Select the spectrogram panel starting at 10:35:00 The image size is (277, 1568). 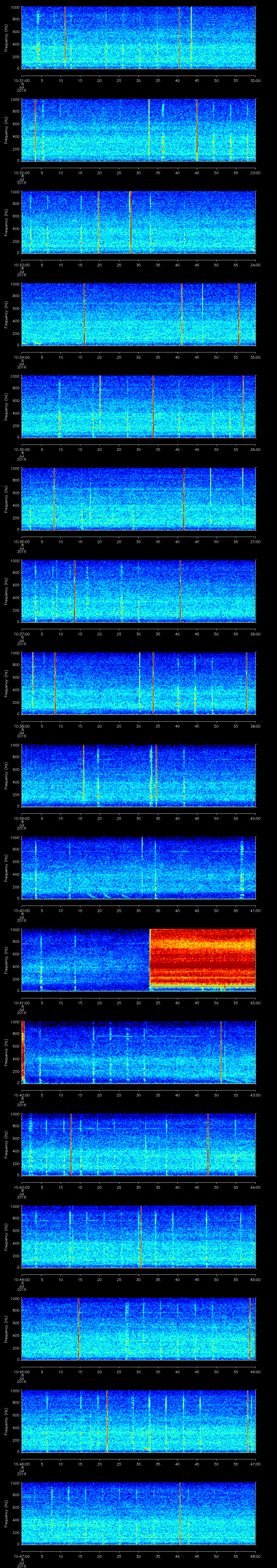tap(138, 407)
